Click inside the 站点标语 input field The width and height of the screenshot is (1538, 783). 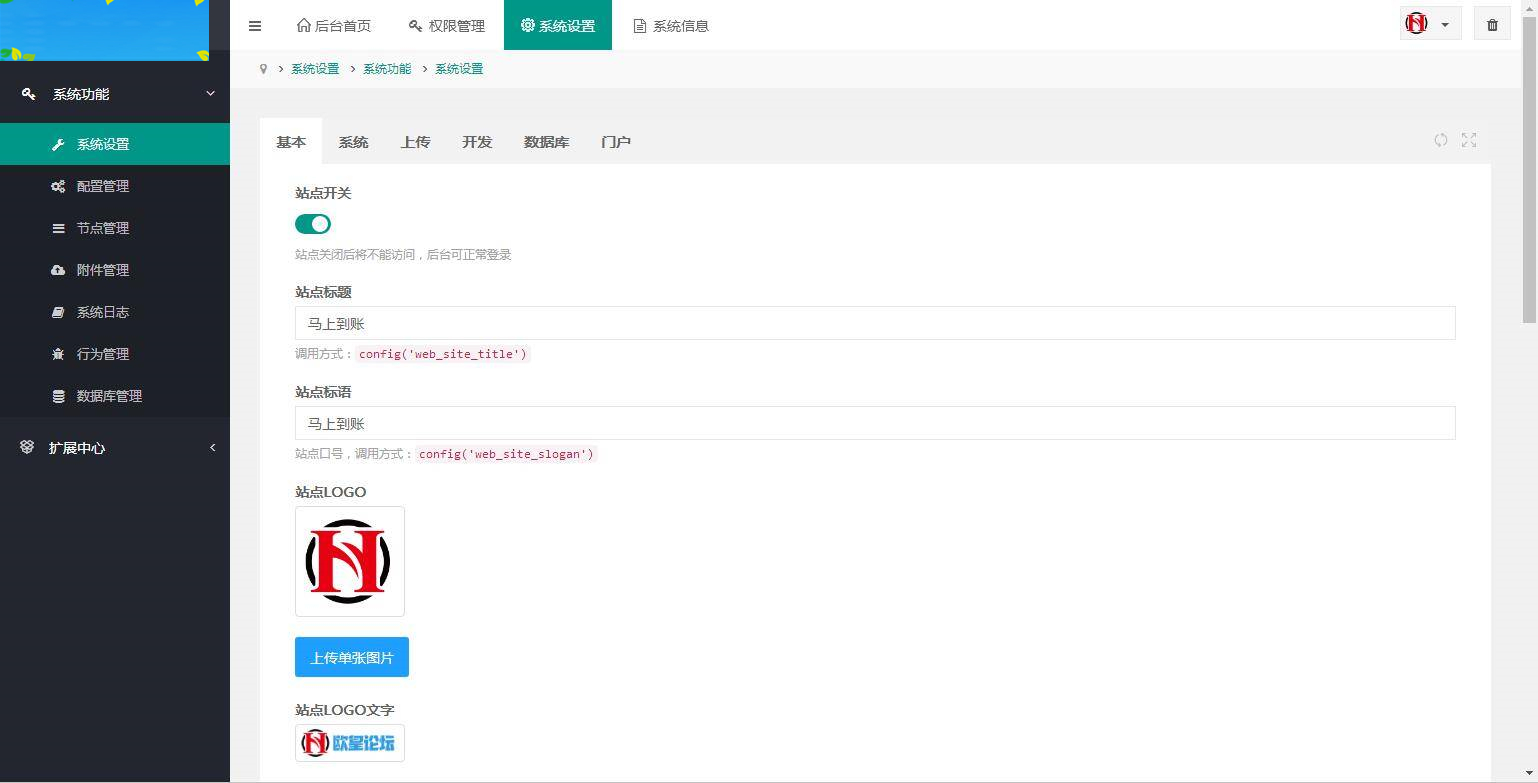pyautogui.click(x=875, y=423)
